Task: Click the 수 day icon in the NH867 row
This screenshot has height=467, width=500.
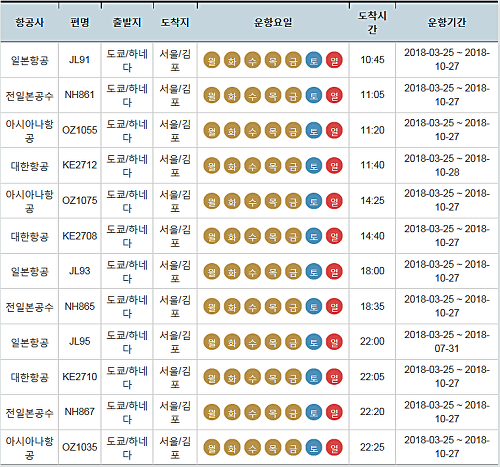Action: click(x=252, y=412)
